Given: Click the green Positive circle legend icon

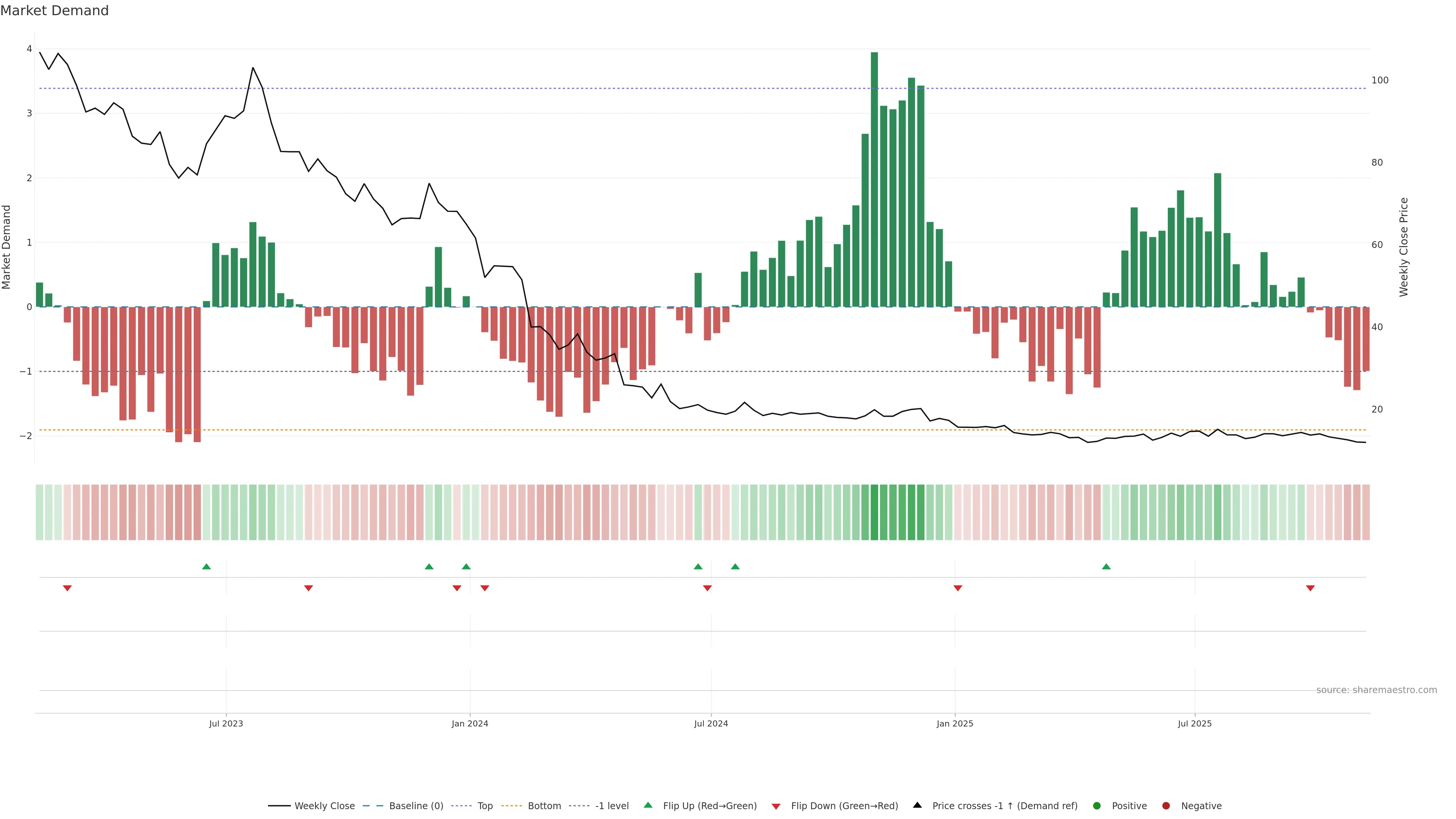Looking at the screenshot, I should [x=1097, y=805].
